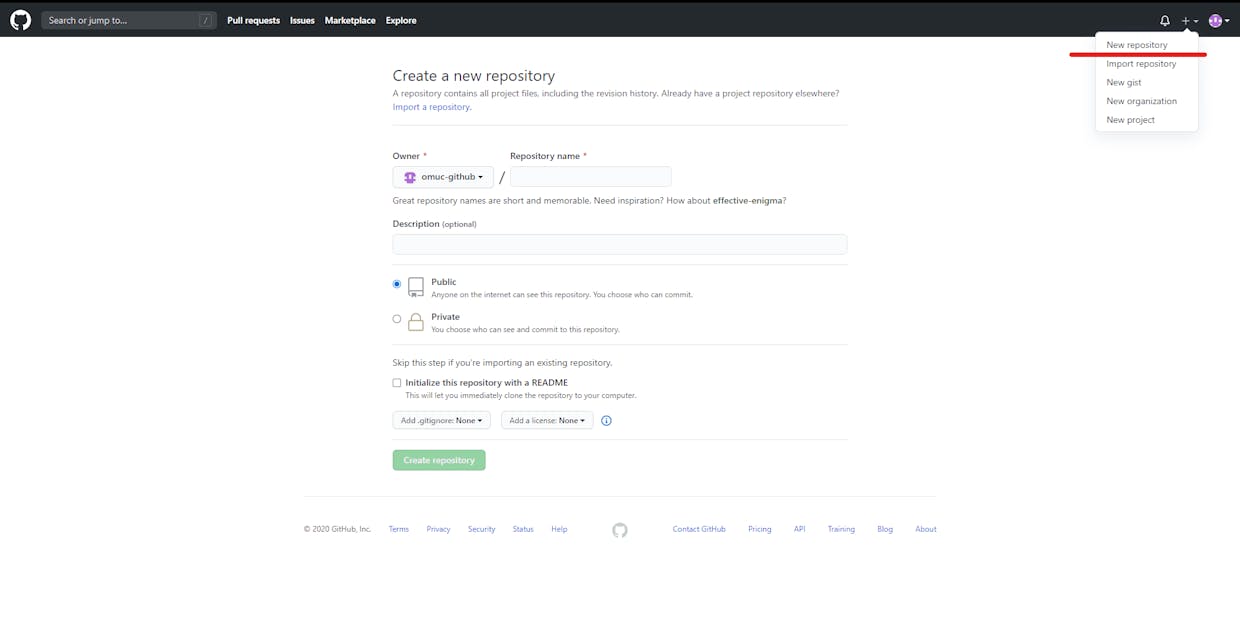Viewport: 1240px width, 626px height.
Task: Open the GitHub home logo in header
Action: [x=20, y=20]
